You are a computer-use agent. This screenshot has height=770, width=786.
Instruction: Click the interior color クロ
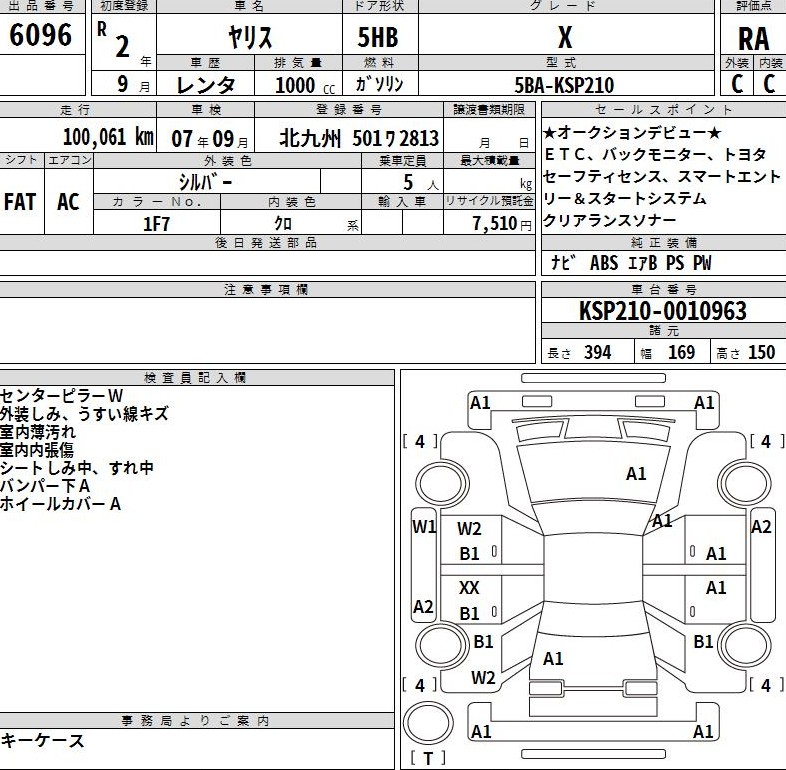coord(283,223)
